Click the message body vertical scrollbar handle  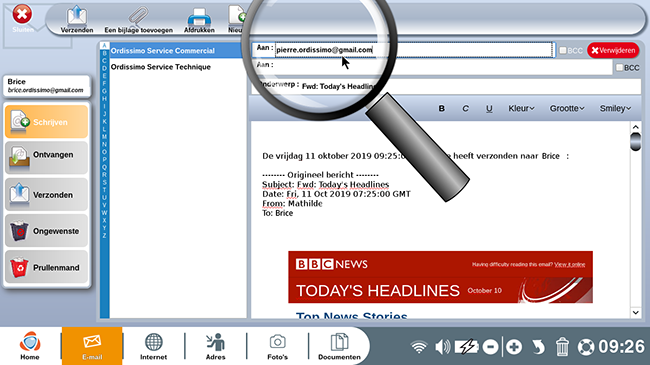635,141
